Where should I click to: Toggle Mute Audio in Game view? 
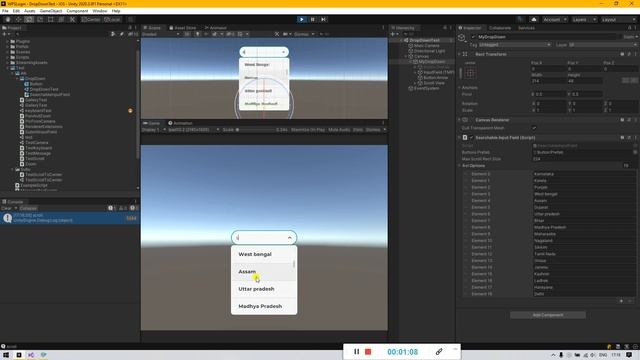(339, 130)
